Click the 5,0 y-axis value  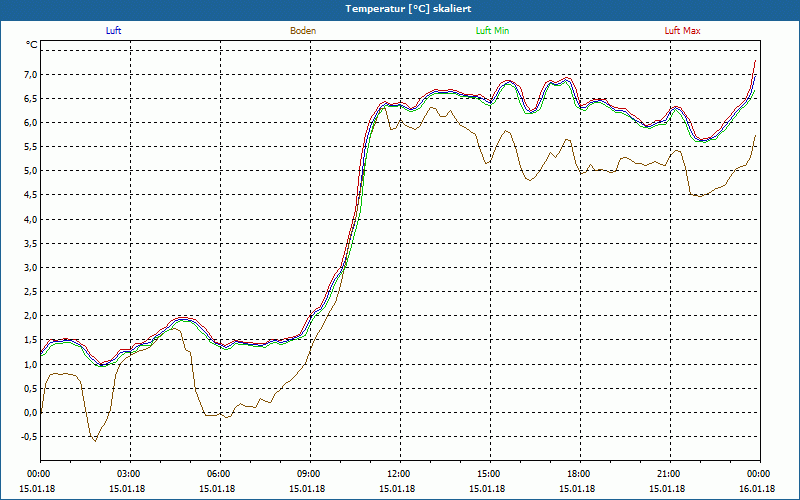[30, 171]
